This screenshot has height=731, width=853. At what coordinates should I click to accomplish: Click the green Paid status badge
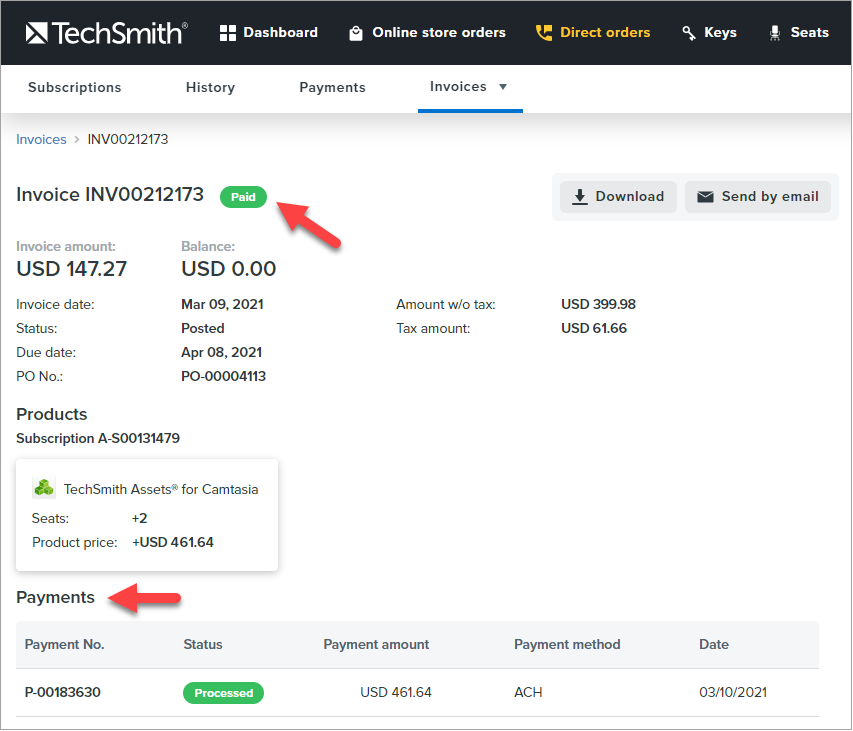click(243, 197)
